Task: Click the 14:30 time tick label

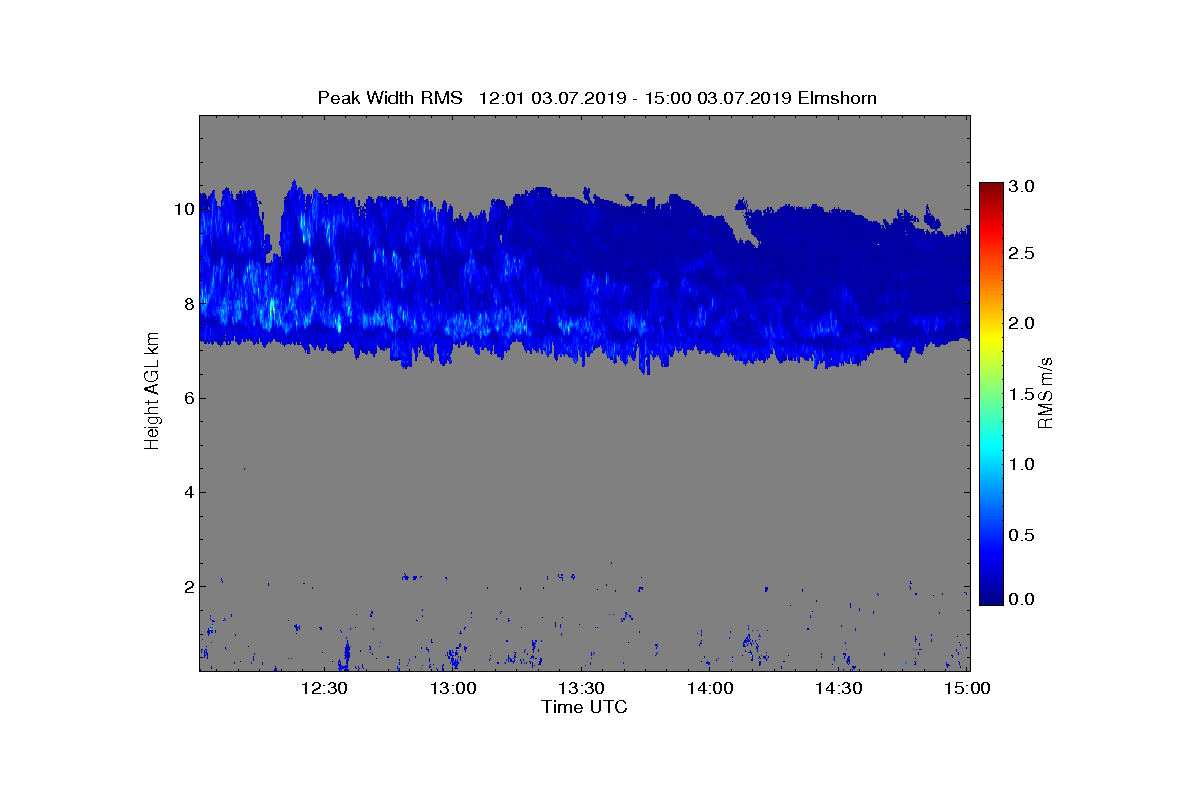Action: coord(839,688)
